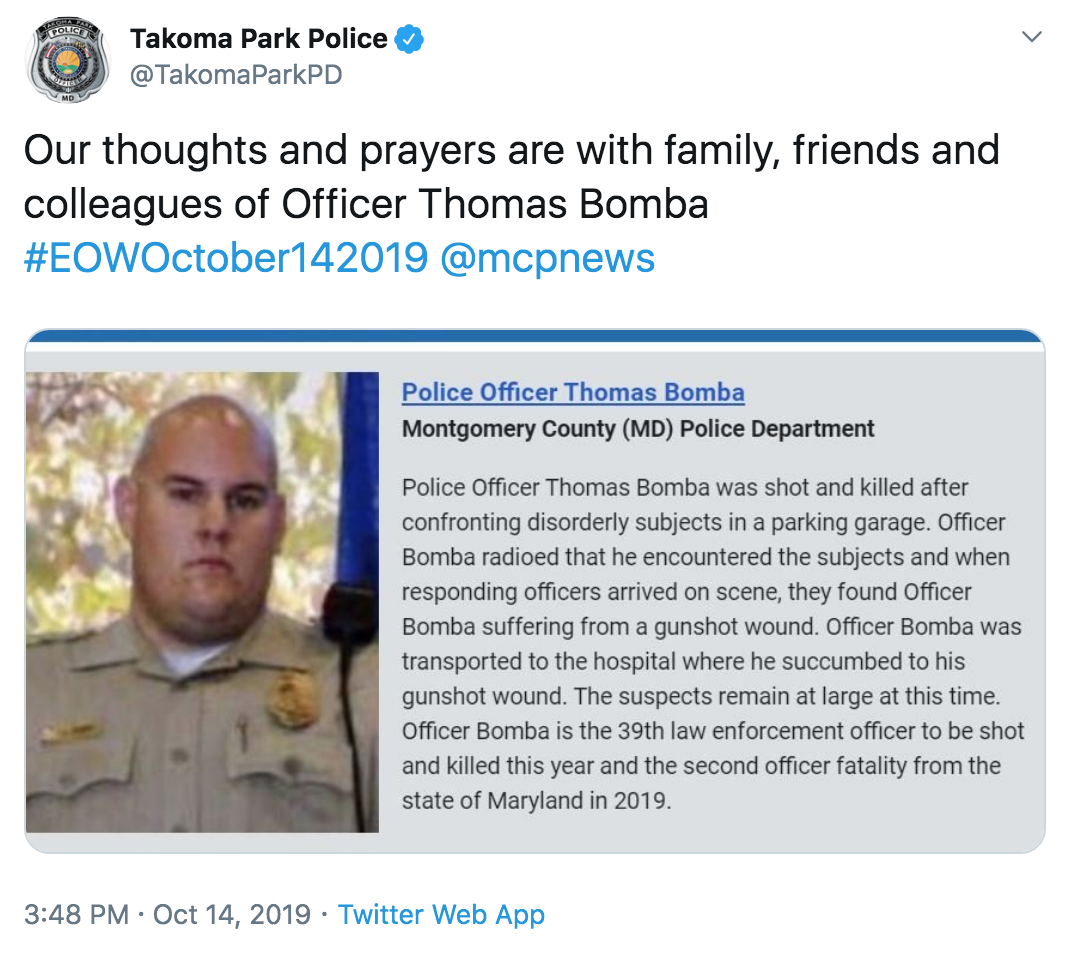Open the Takoma Park Police display name
Viewport: 1068px width, 955px height.
tap(258, 39)
